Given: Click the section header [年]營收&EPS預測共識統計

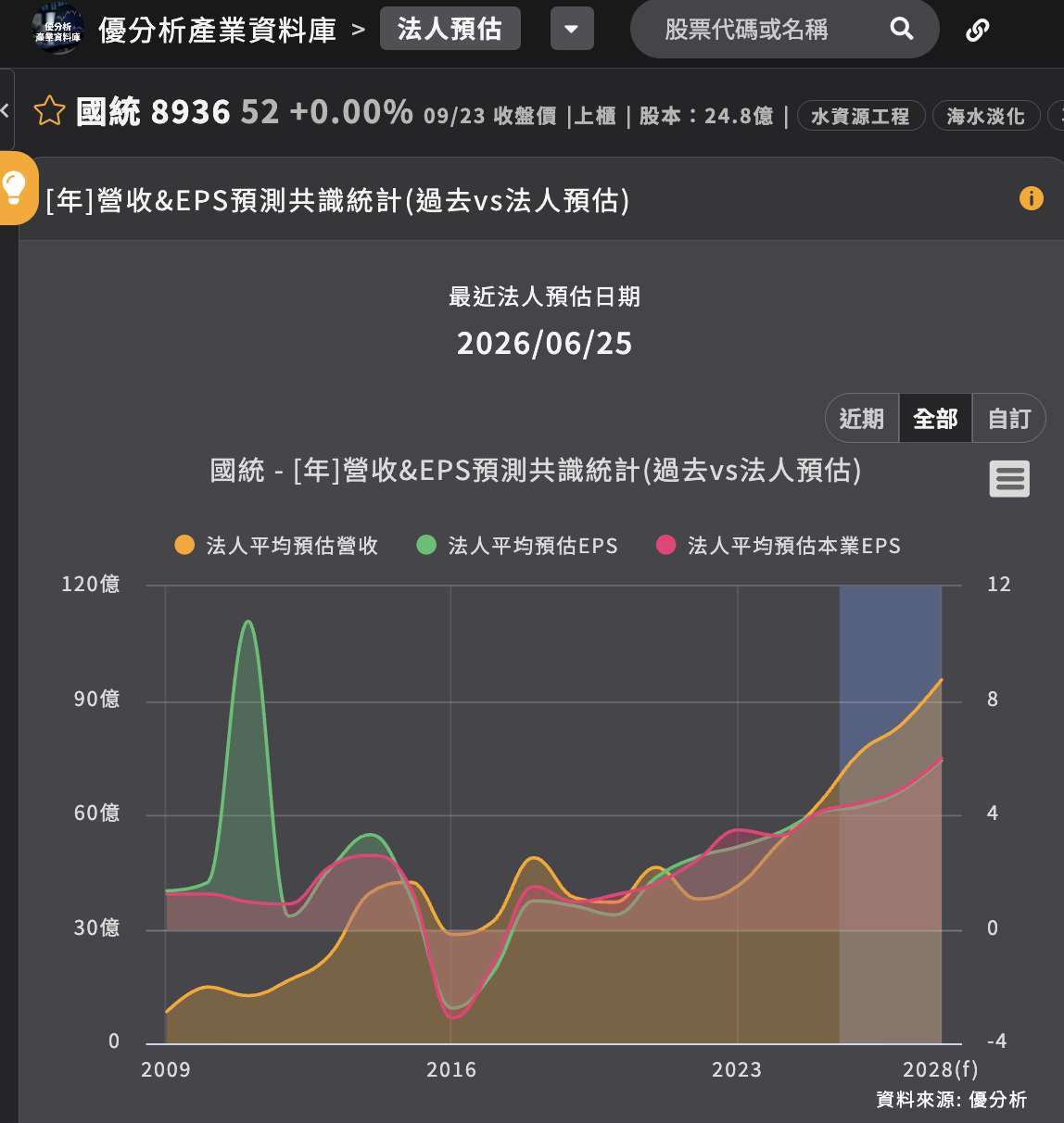Looking at the screenshot, I should [337, 200].
